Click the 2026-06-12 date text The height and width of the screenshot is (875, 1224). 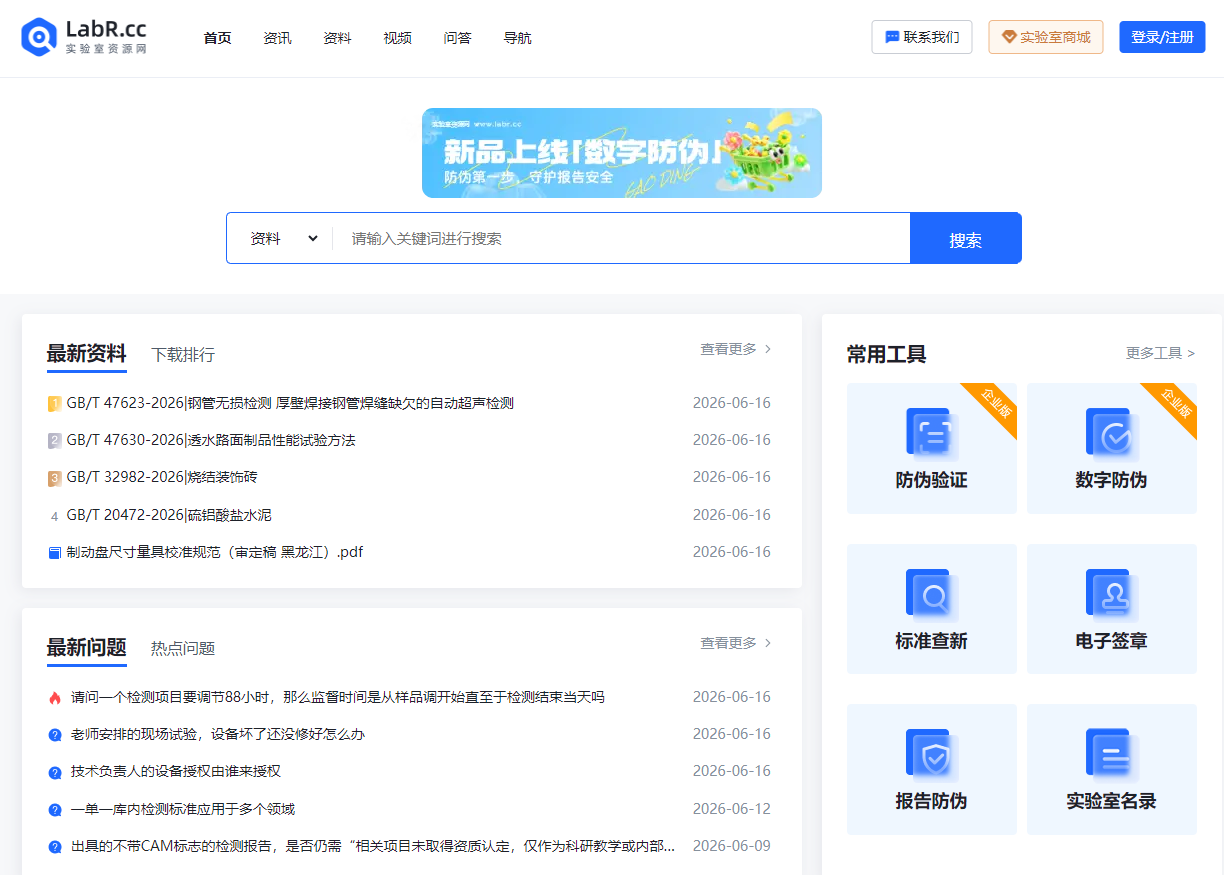coord(732,809)
